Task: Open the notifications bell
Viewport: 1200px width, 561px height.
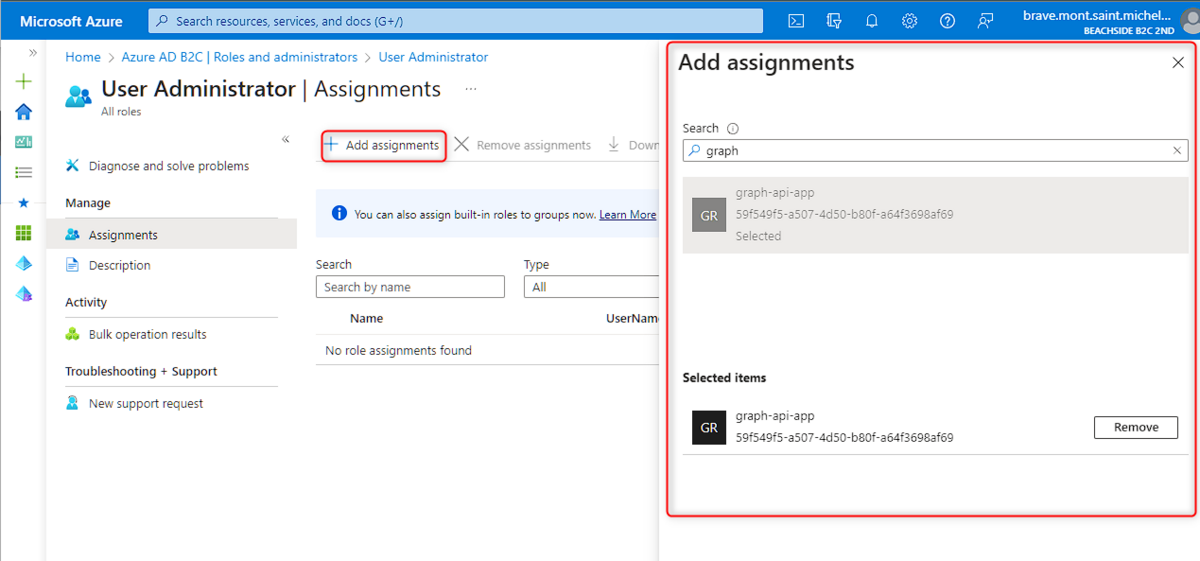Action: tap(872, 21)
